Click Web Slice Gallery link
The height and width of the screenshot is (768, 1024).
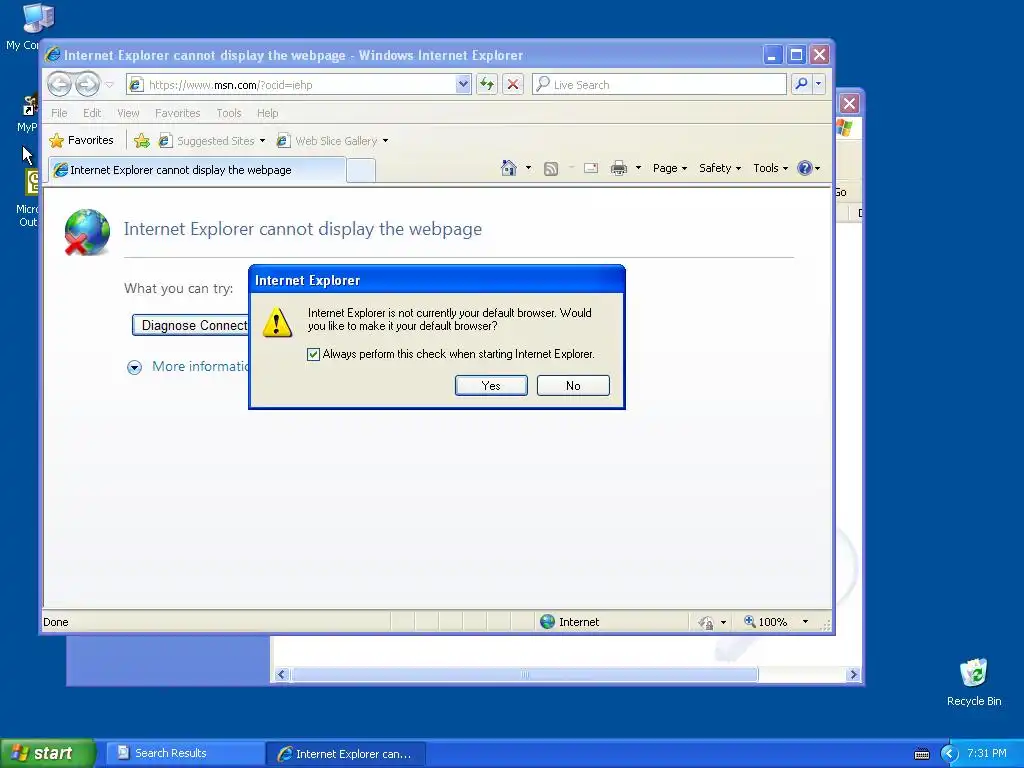pyautogui.click(x=327, y=140)
